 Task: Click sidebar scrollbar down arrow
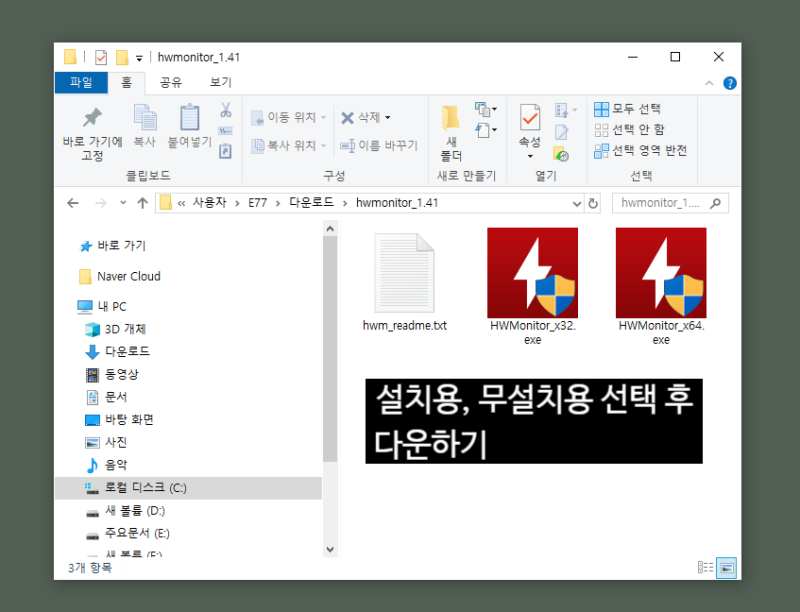(330, 549)
